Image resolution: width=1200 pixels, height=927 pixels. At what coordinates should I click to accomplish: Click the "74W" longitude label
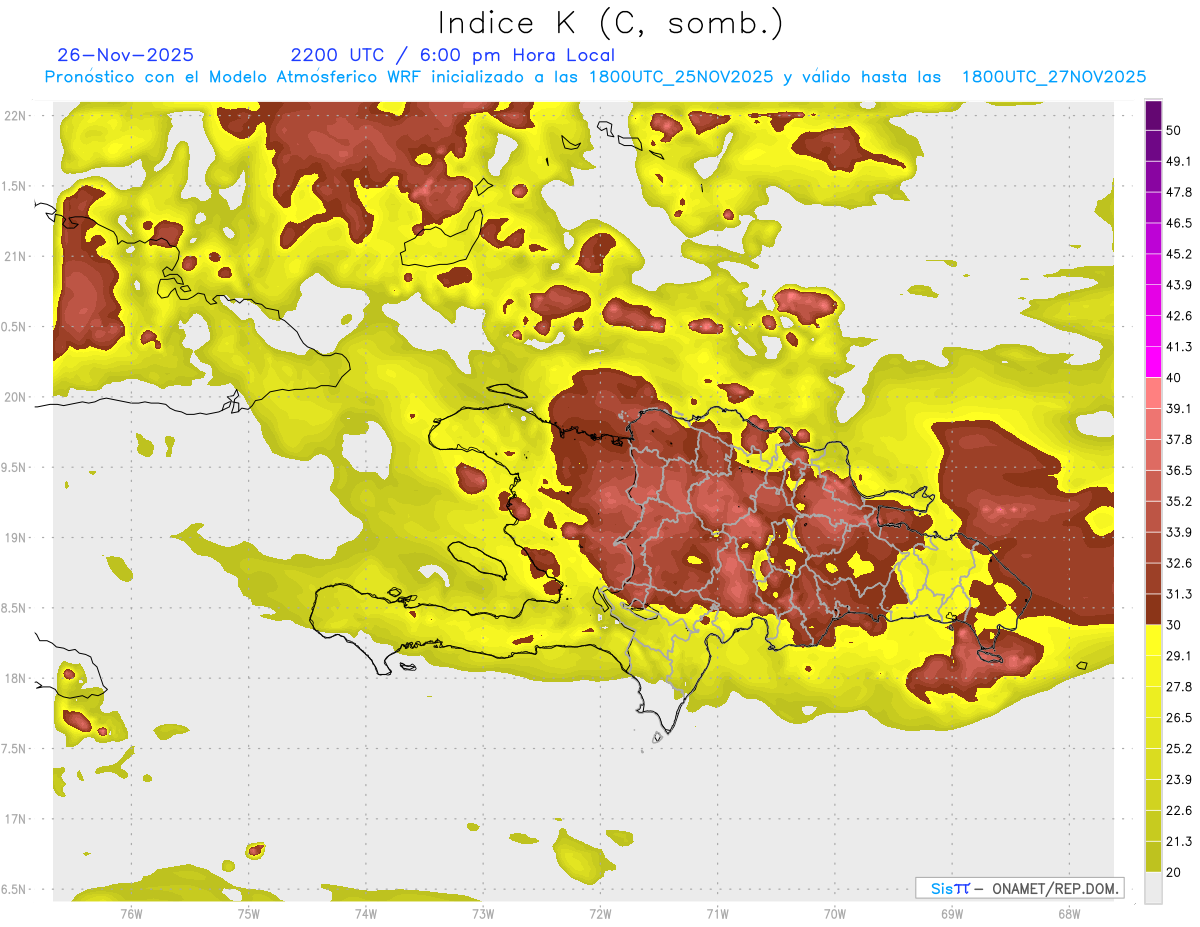[x=366, y=913]
